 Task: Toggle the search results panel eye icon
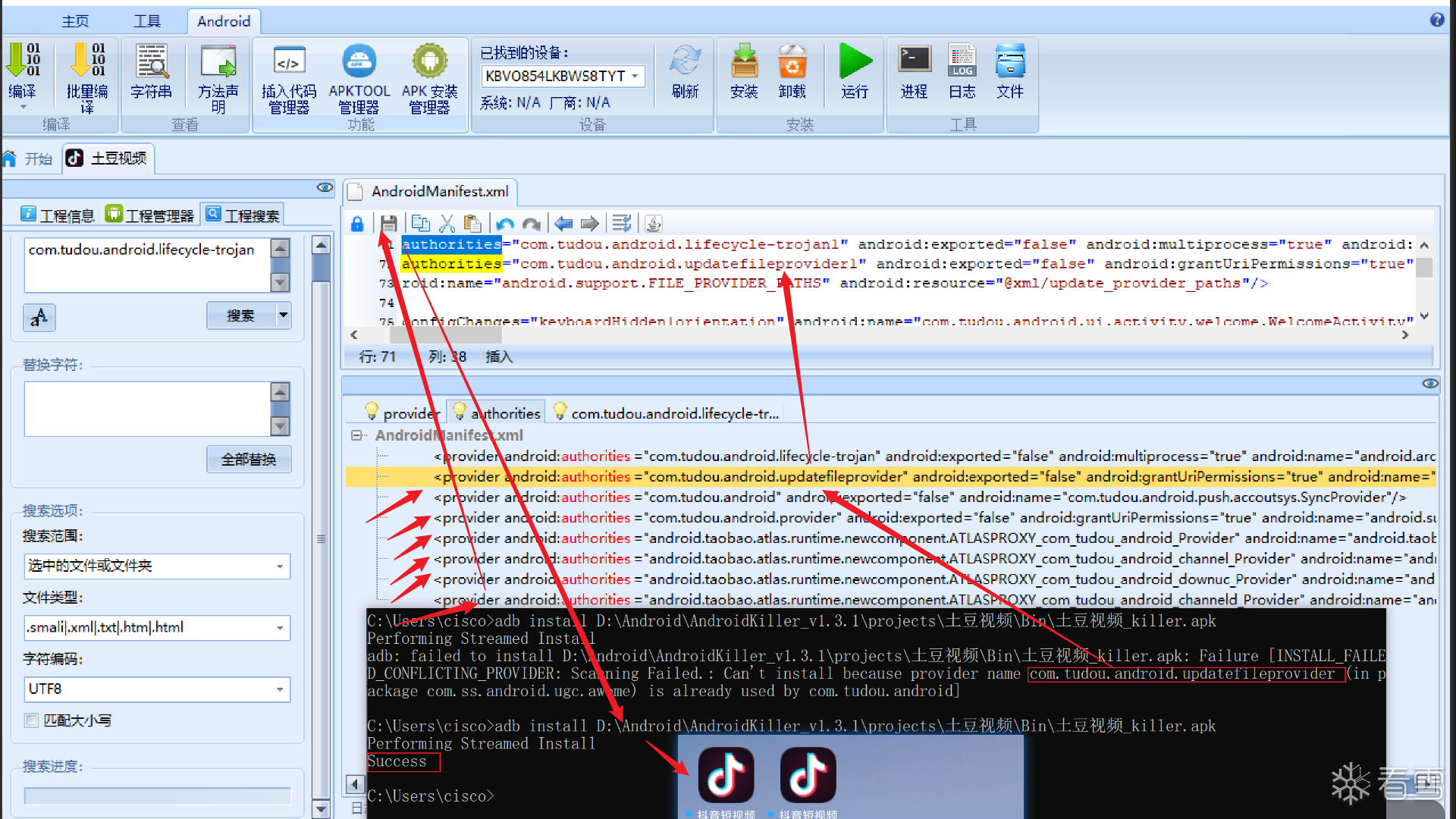1429,384
